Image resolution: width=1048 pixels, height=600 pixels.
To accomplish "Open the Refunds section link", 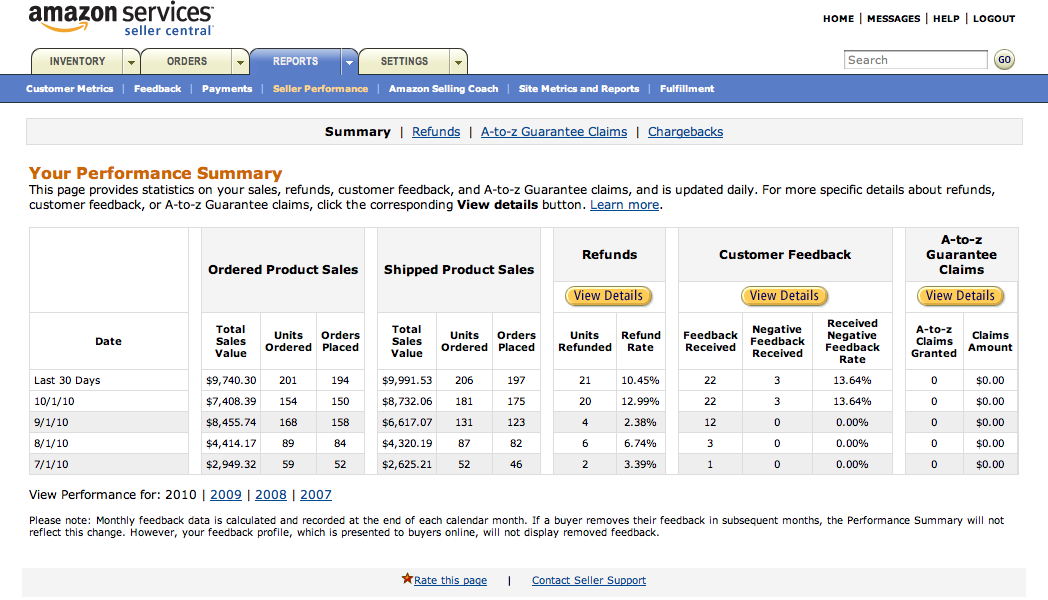I will point(436,132).
